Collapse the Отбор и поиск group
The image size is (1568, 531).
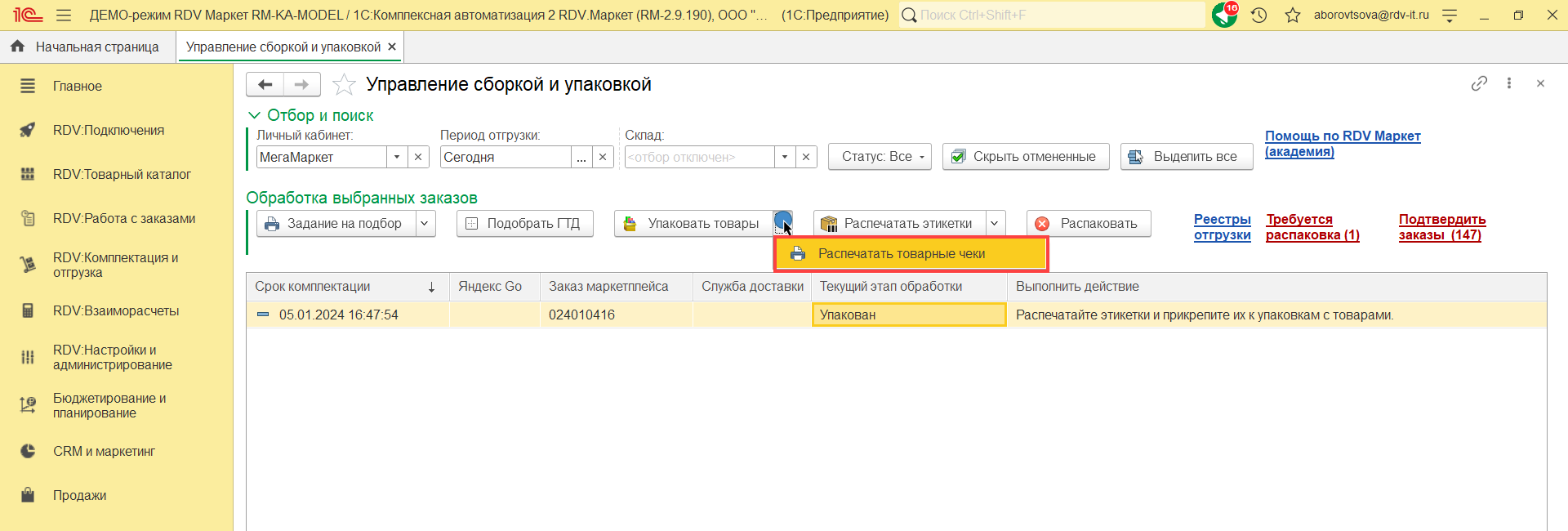point(254,115)
